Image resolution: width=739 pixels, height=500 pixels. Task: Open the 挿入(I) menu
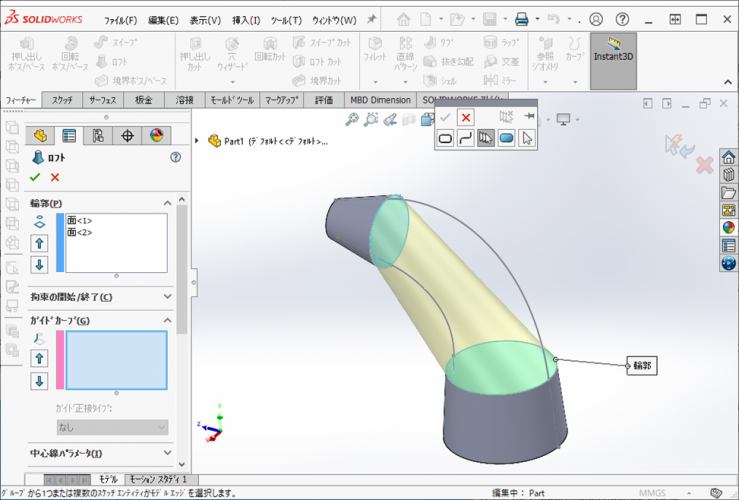pos(246,20)
